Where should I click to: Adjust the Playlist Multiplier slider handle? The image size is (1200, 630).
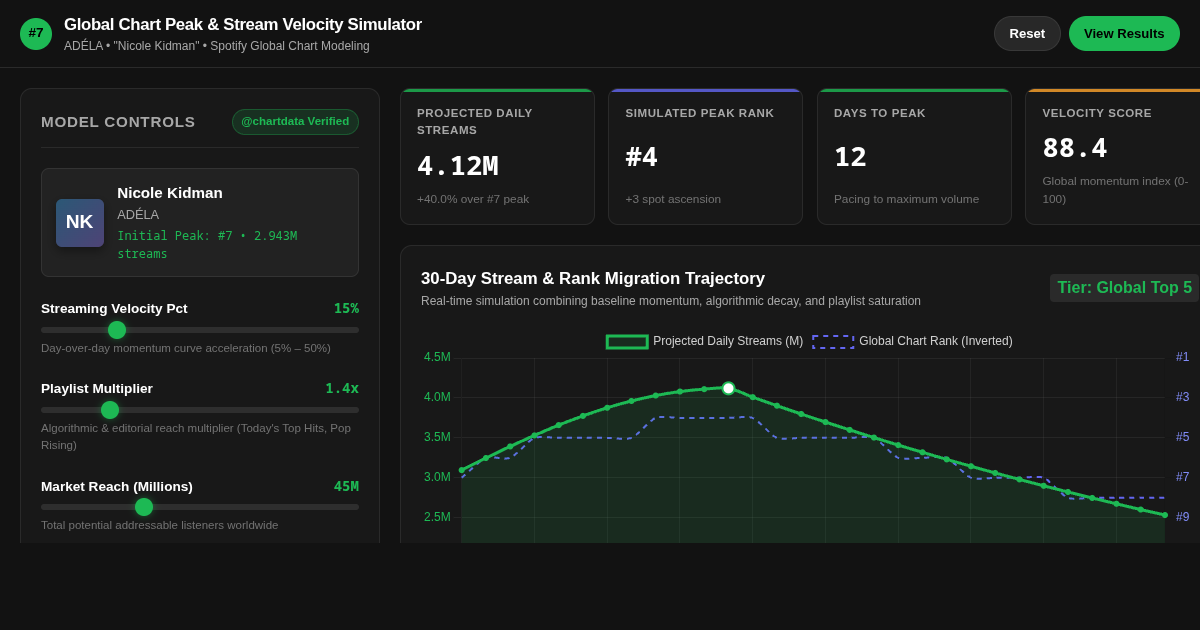click(x=110, y=410)
